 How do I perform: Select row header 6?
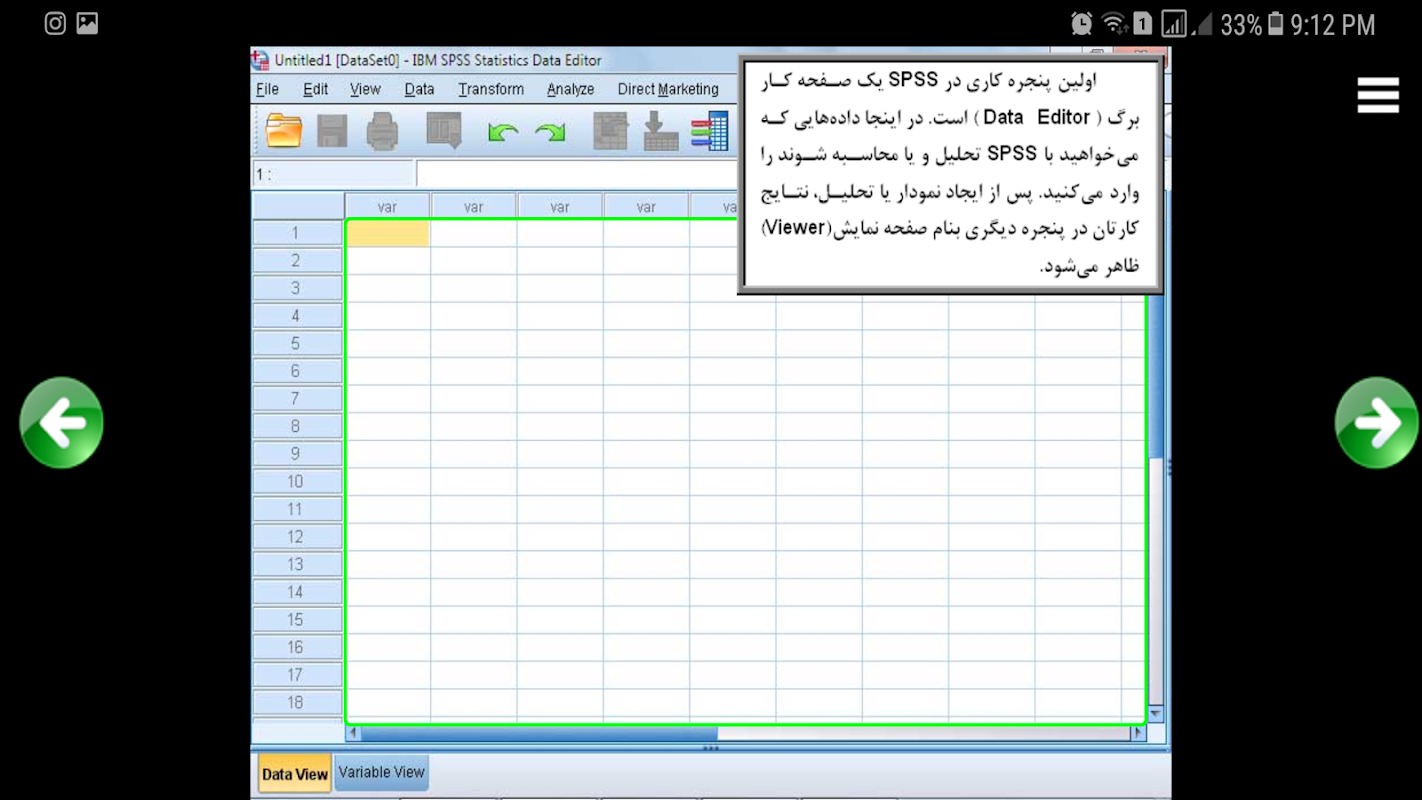coord(297,371)
